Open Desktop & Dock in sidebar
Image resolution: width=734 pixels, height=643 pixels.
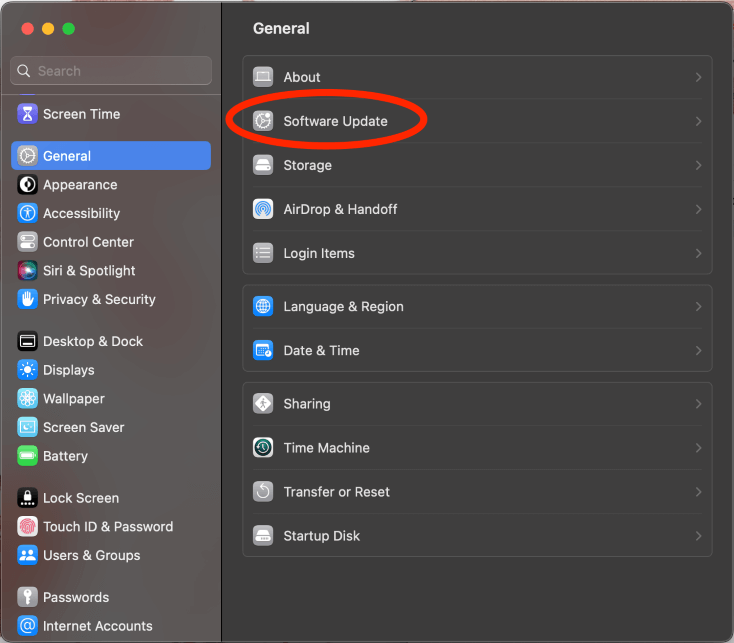[x=93, y=341]
